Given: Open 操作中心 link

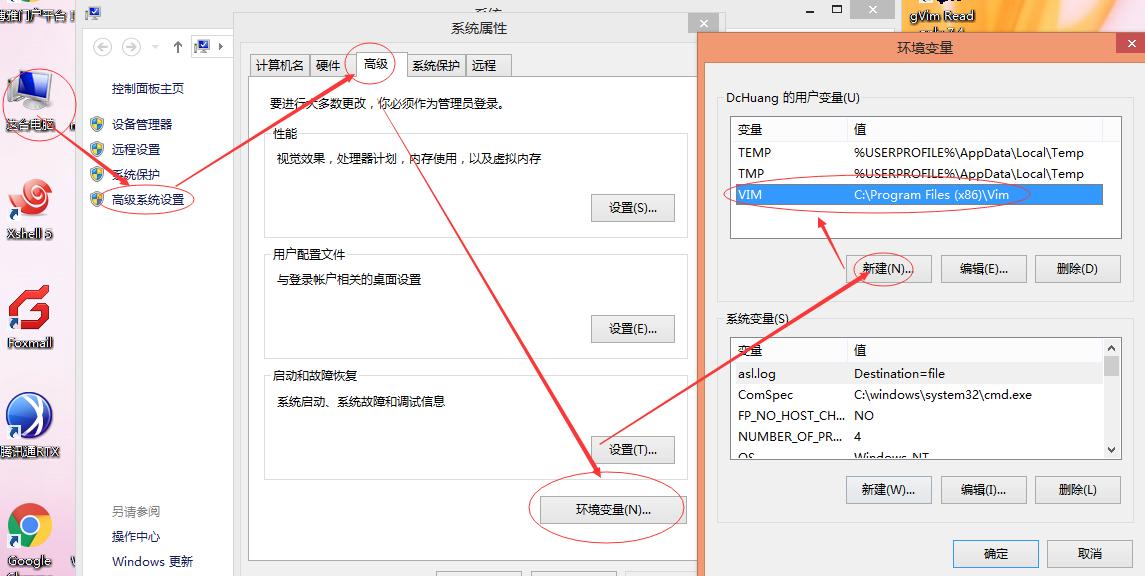Looking at the screenshot, I should tap(136, 536).
